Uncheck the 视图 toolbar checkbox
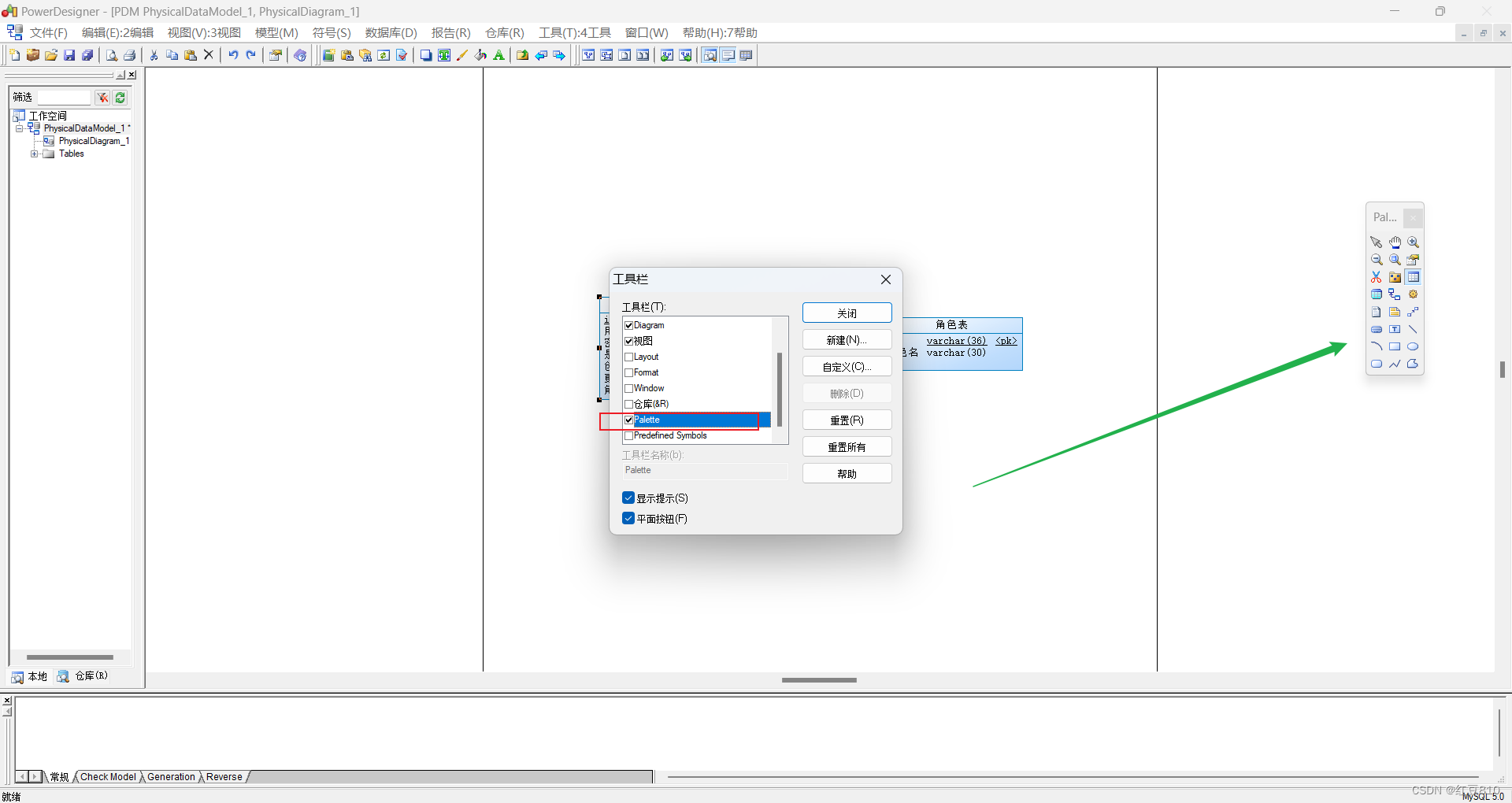The width and height of the screenshot is (1512, 803). (629, 341)
